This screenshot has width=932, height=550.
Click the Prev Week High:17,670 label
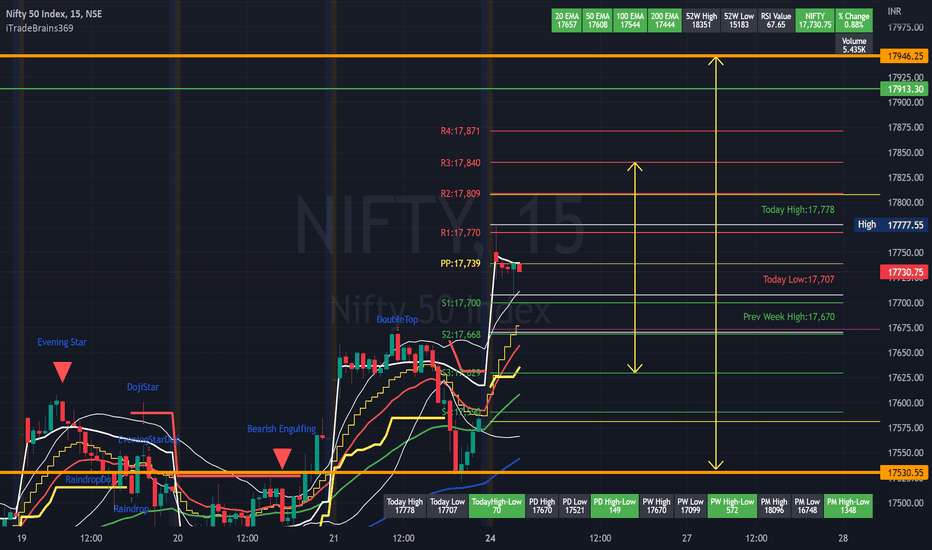(789, 317)
